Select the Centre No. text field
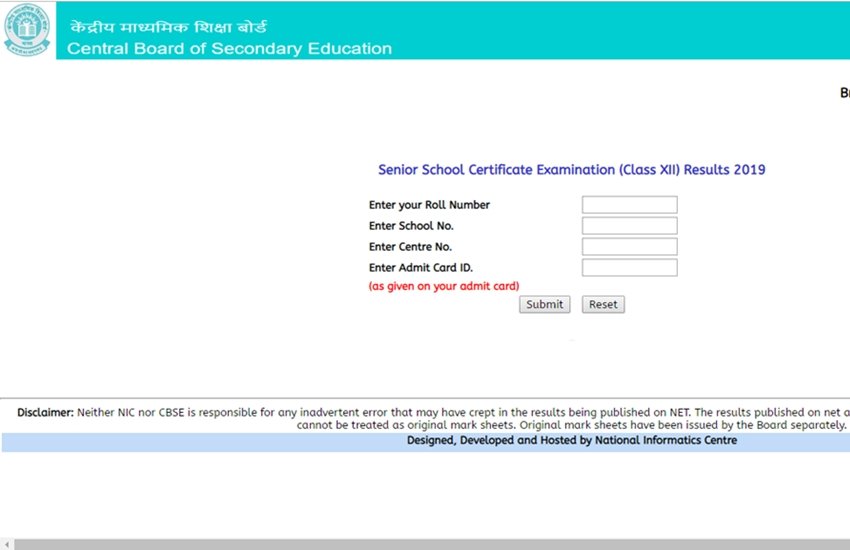This screenshot has height=550, width=850. 629,247
